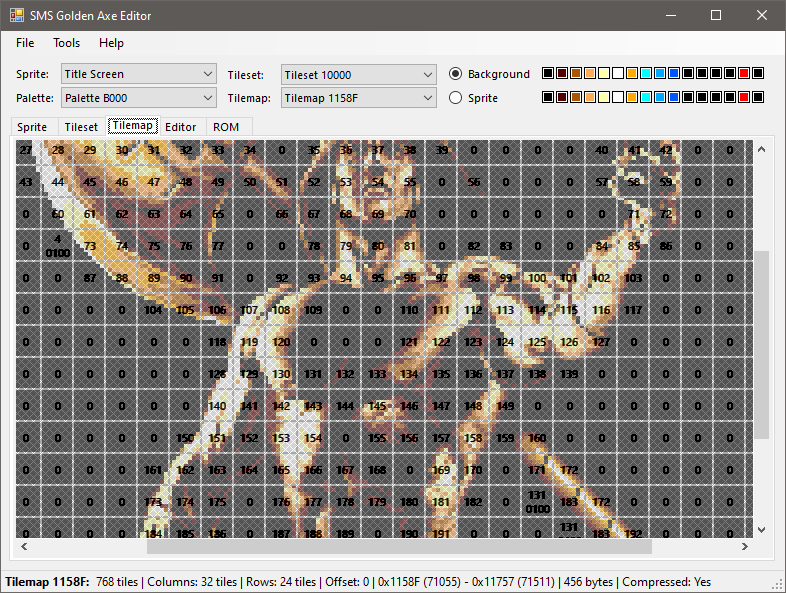Select tilemap cell numbered 107
The image size is (786, 593).
(249, 310)
